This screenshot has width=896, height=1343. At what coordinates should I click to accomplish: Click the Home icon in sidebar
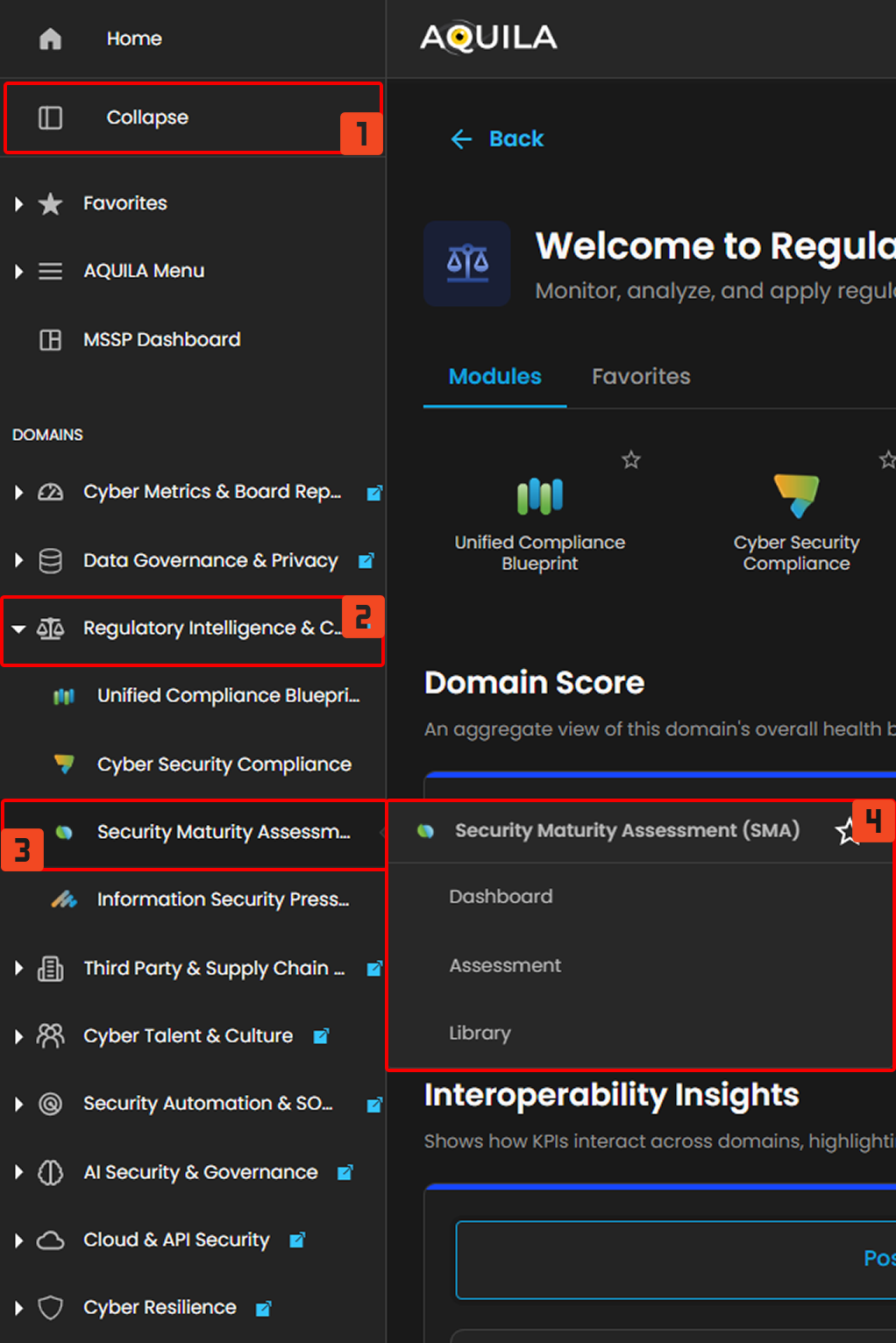click(51, 39)
